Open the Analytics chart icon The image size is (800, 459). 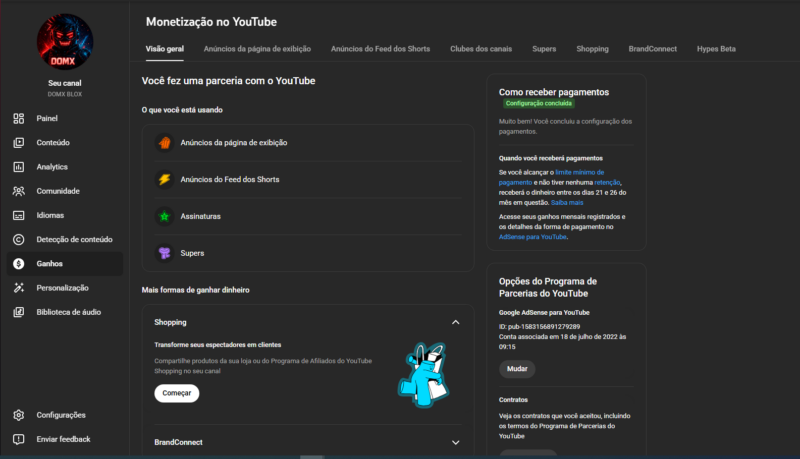point(19,167)
